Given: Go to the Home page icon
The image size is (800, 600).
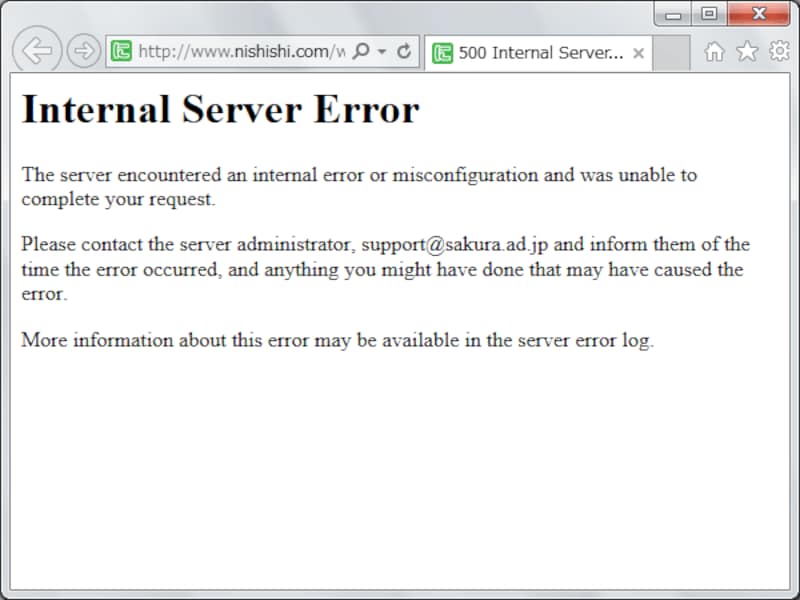Looking at the screenshot, I should pyautogui.click(x=714, y=52).
